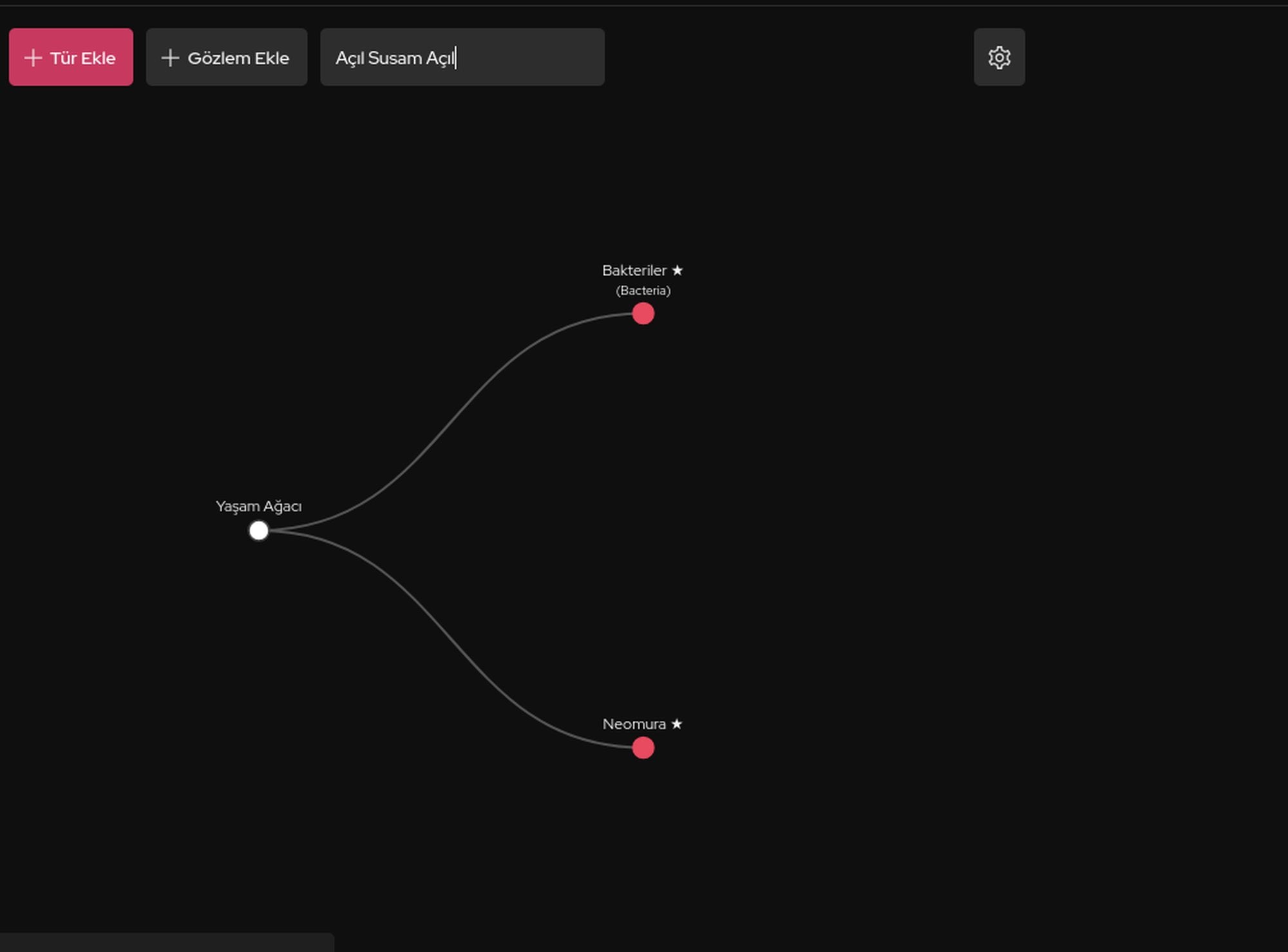Click the star beside Bakteriler
Screen dimensions: 1288x952
coord(677,270)
